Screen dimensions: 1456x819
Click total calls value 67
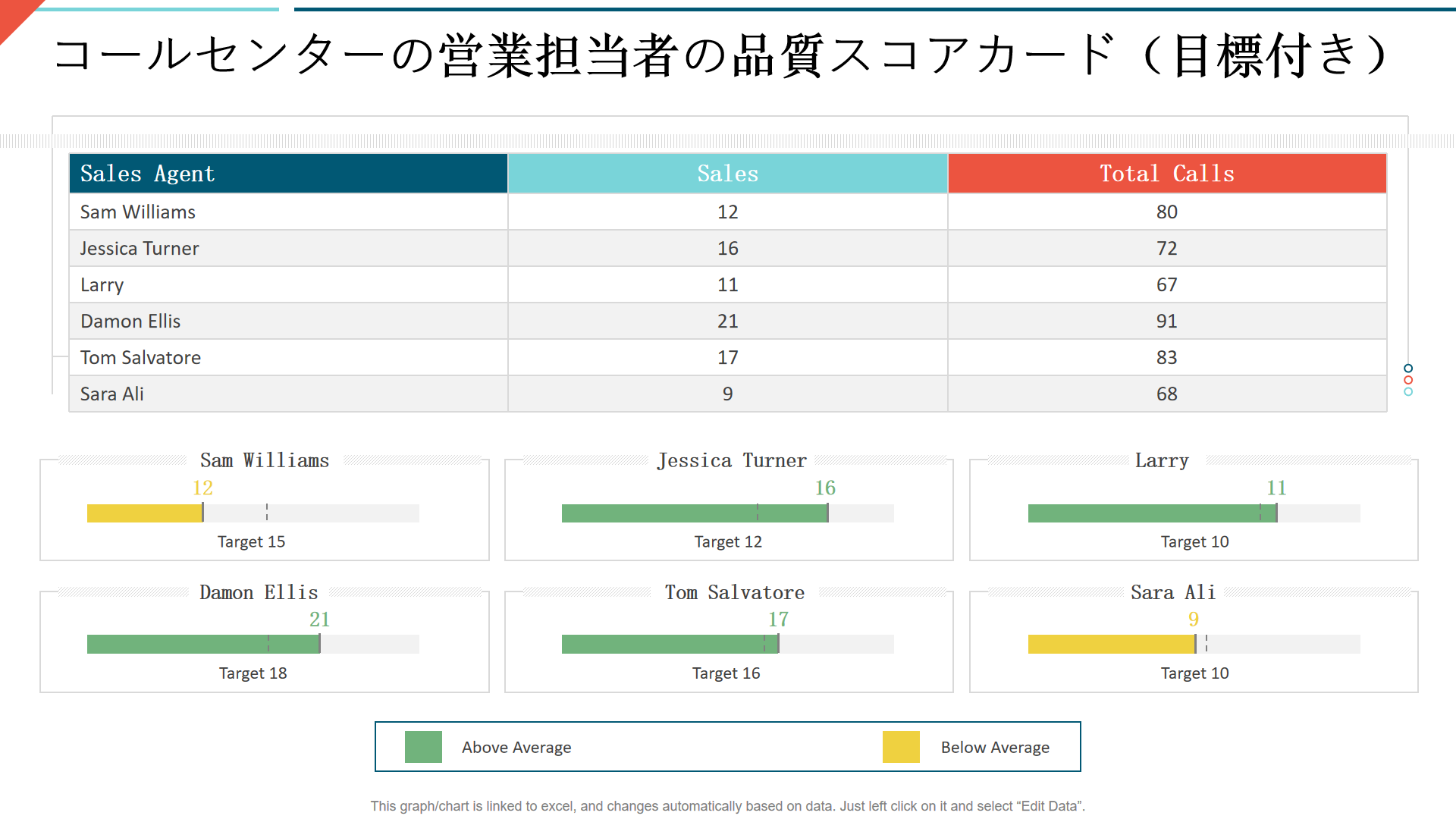click(x=1167, y=285)
